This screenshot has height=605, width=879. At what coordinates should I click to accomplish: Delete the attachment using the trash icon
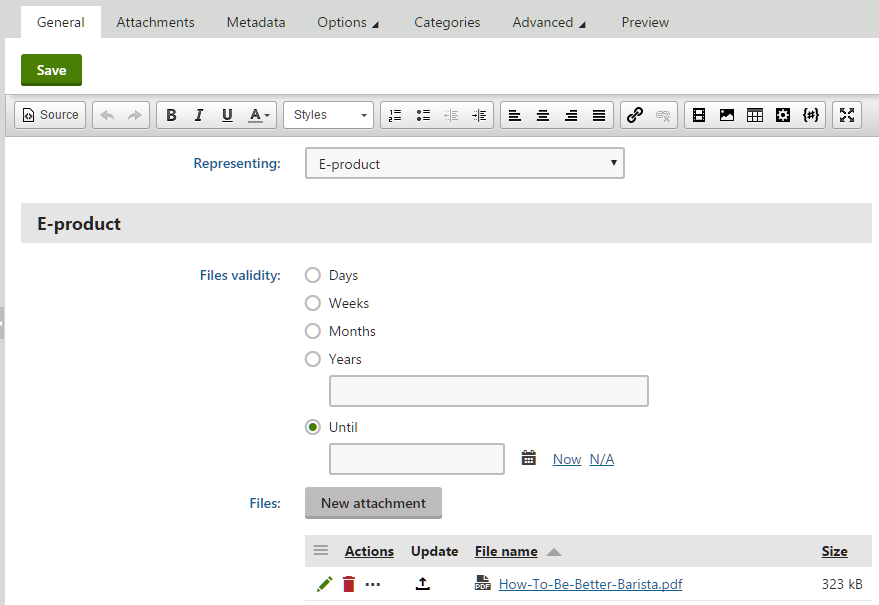(347, 583)
